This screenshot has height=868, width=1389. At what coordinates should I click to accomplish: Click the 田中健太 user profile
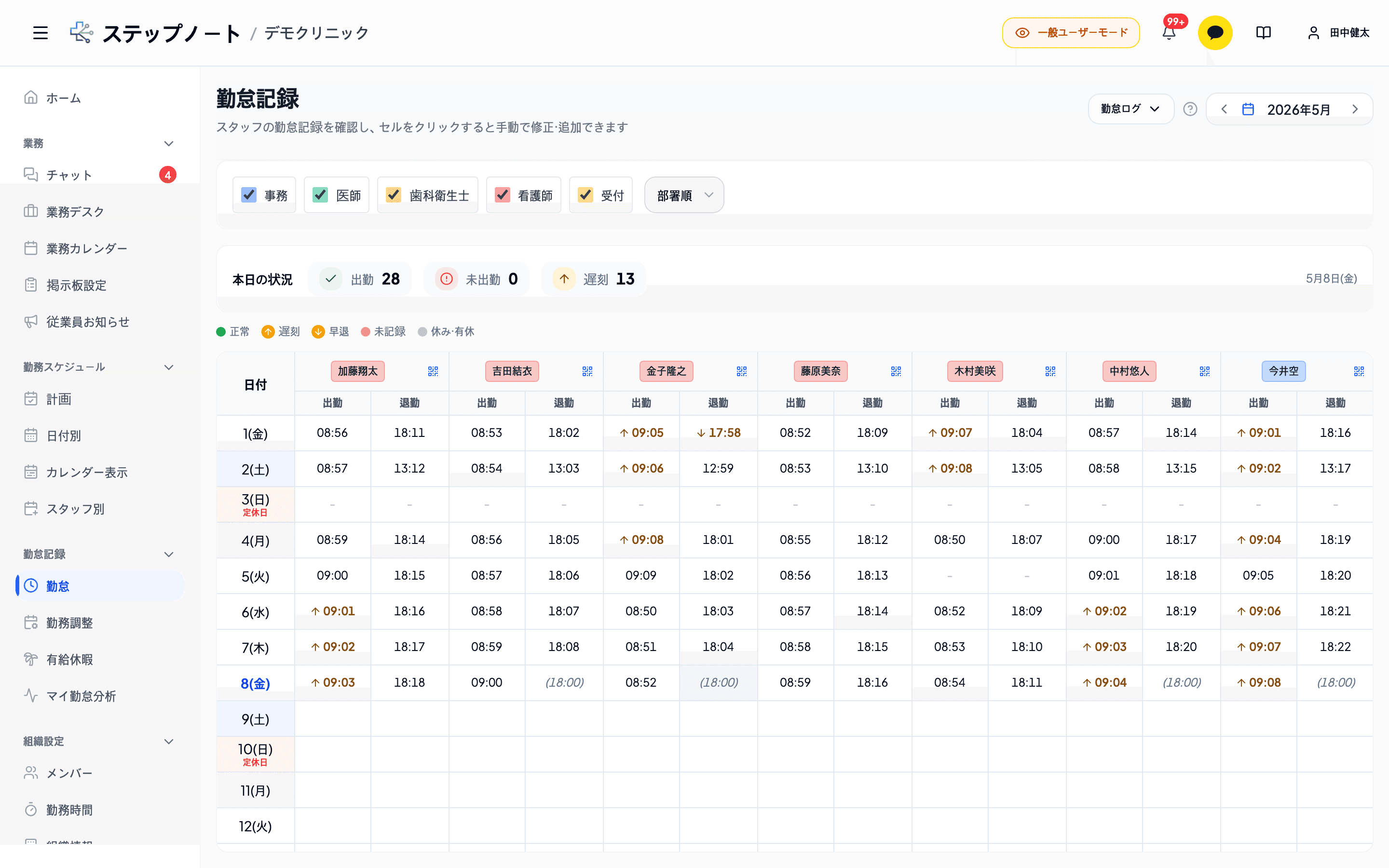(x=1338, y=33)
